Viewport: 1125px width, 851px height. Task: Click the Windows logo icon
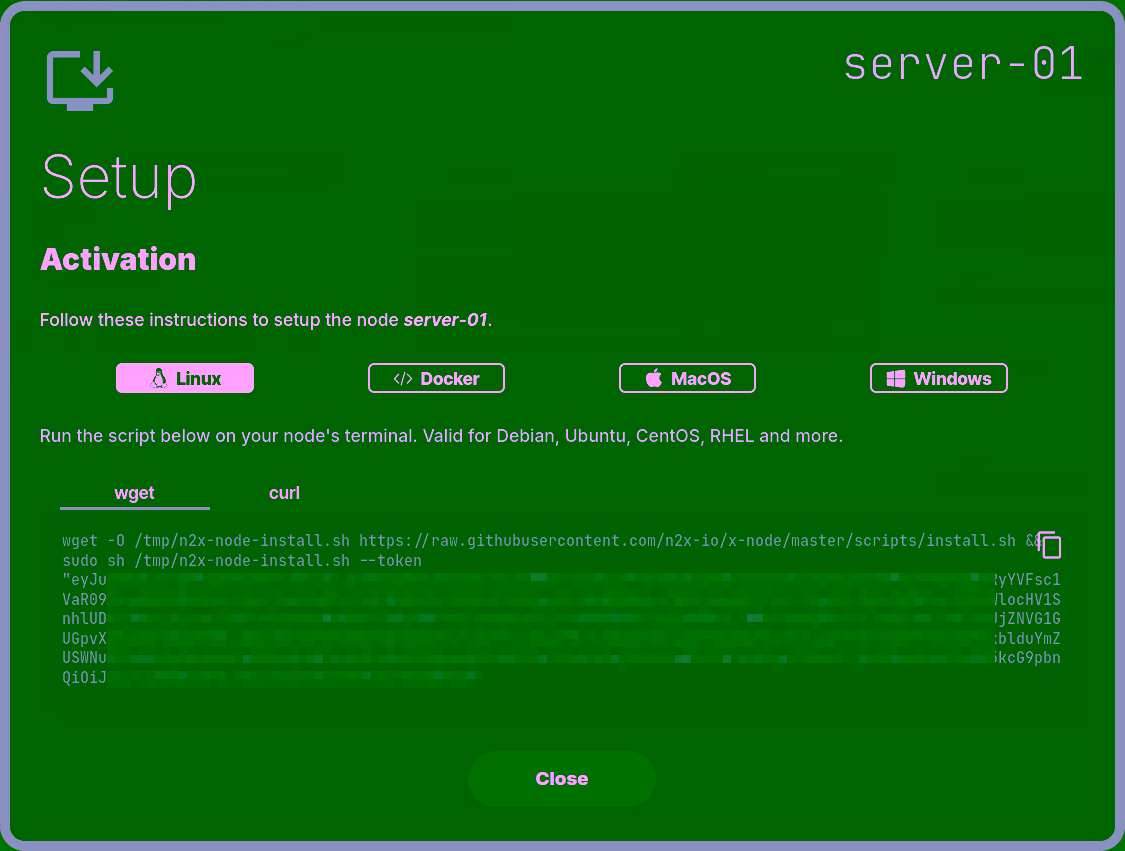tap(895, 378)
